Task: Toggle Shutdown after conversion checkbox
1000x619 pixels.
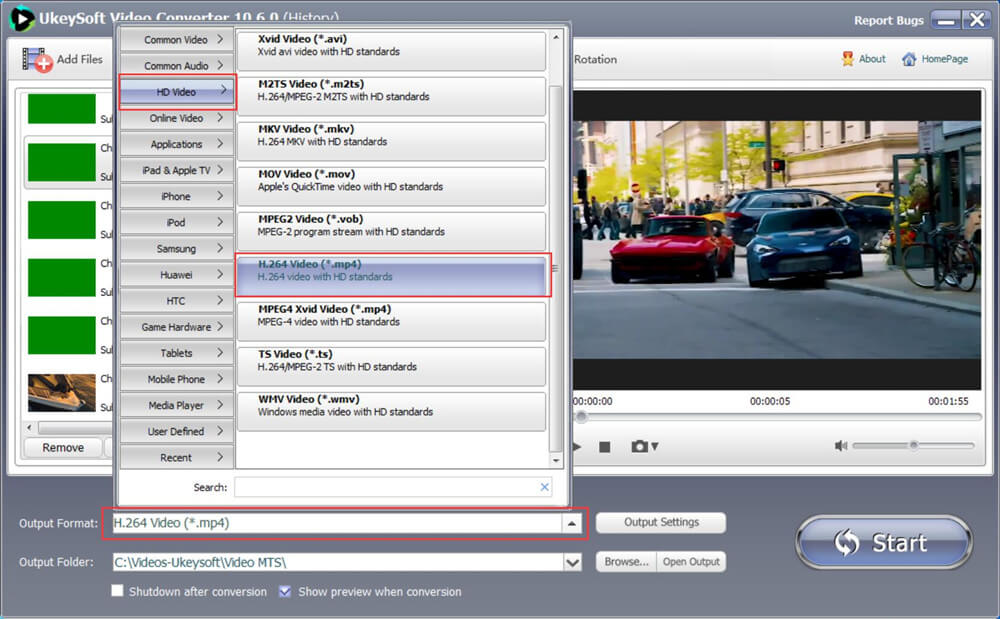Action: [x=117, y=590]
